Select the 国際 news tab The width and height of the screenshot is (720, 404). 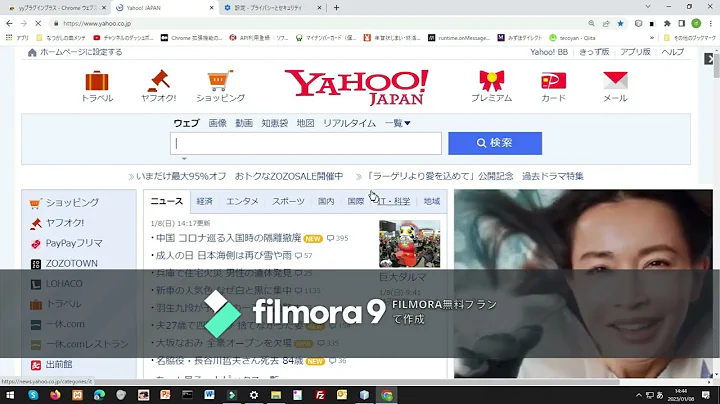[355, 202]
